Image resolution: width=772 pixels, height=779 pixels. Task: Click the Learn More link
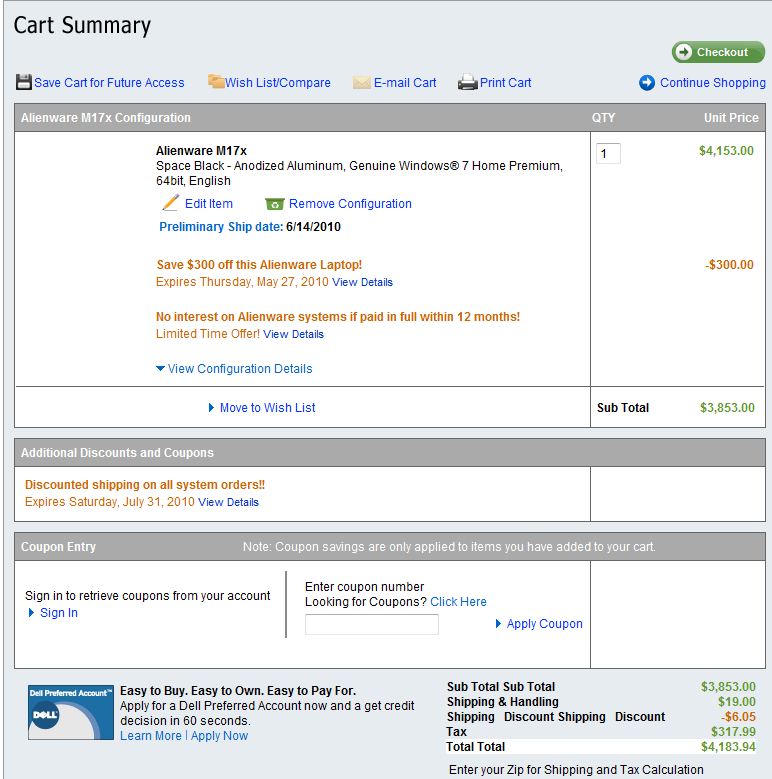[x=150, y=736]
